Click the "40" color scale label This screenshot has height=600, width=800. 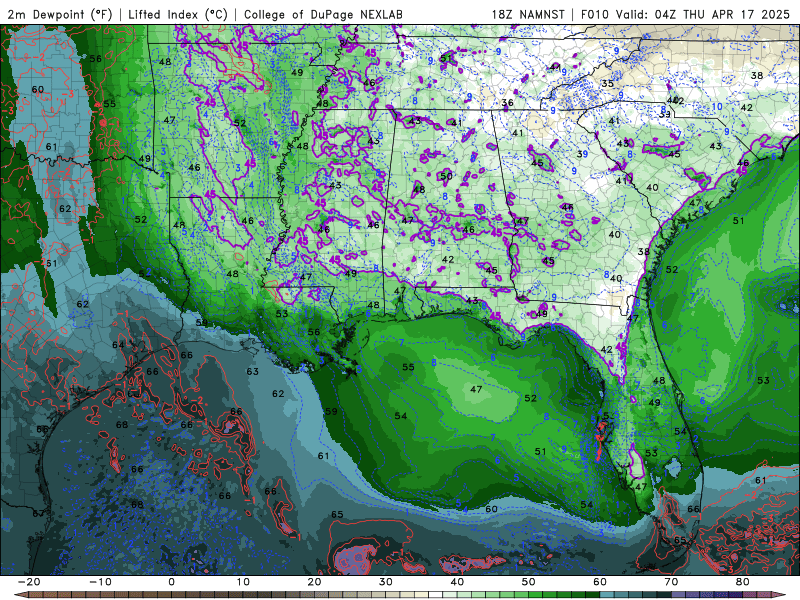pos(457,582)
